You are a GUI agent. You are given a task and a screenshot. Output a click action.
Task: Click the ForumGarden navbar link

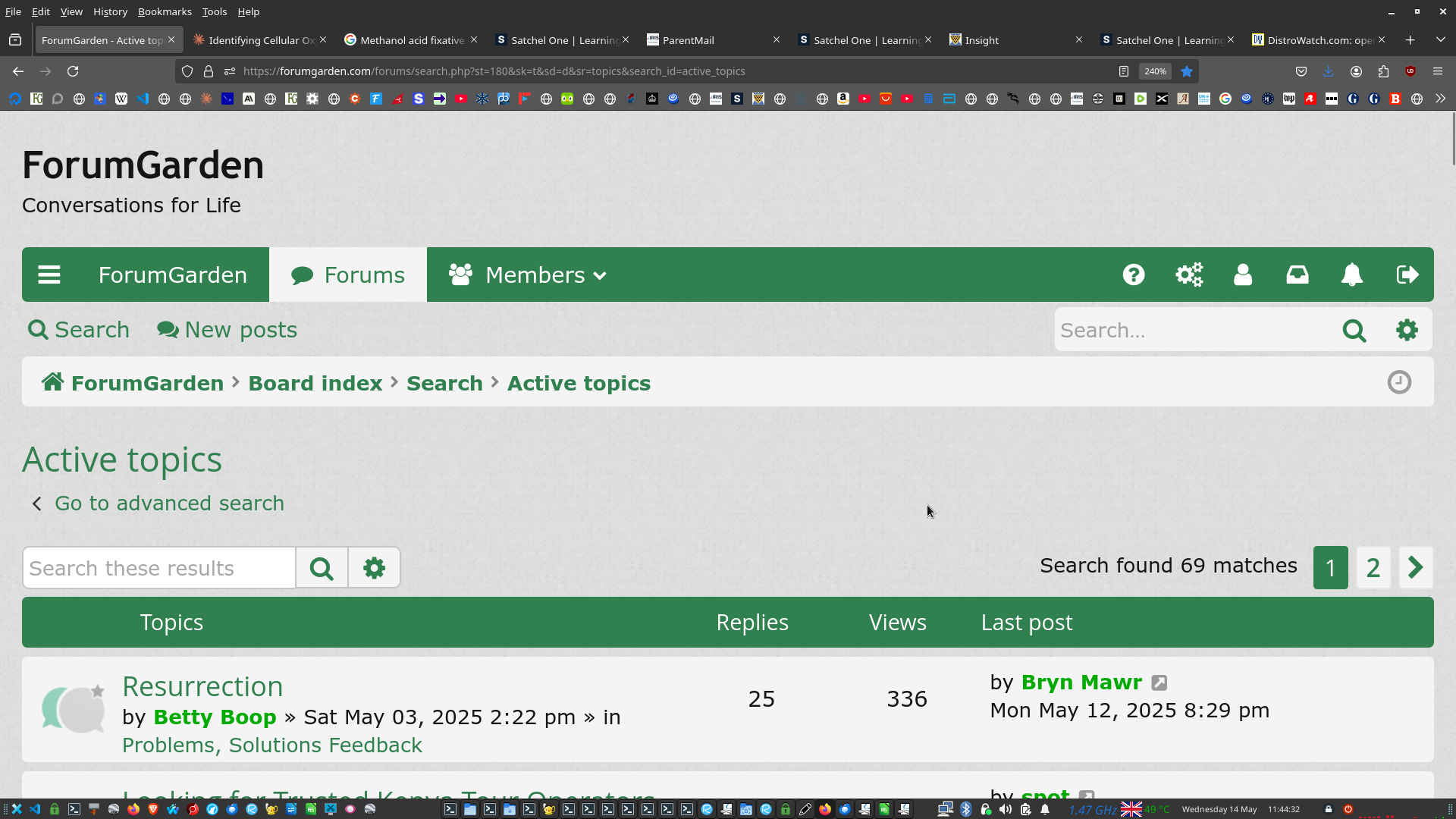pyautogui.click(x=173, y=275)
